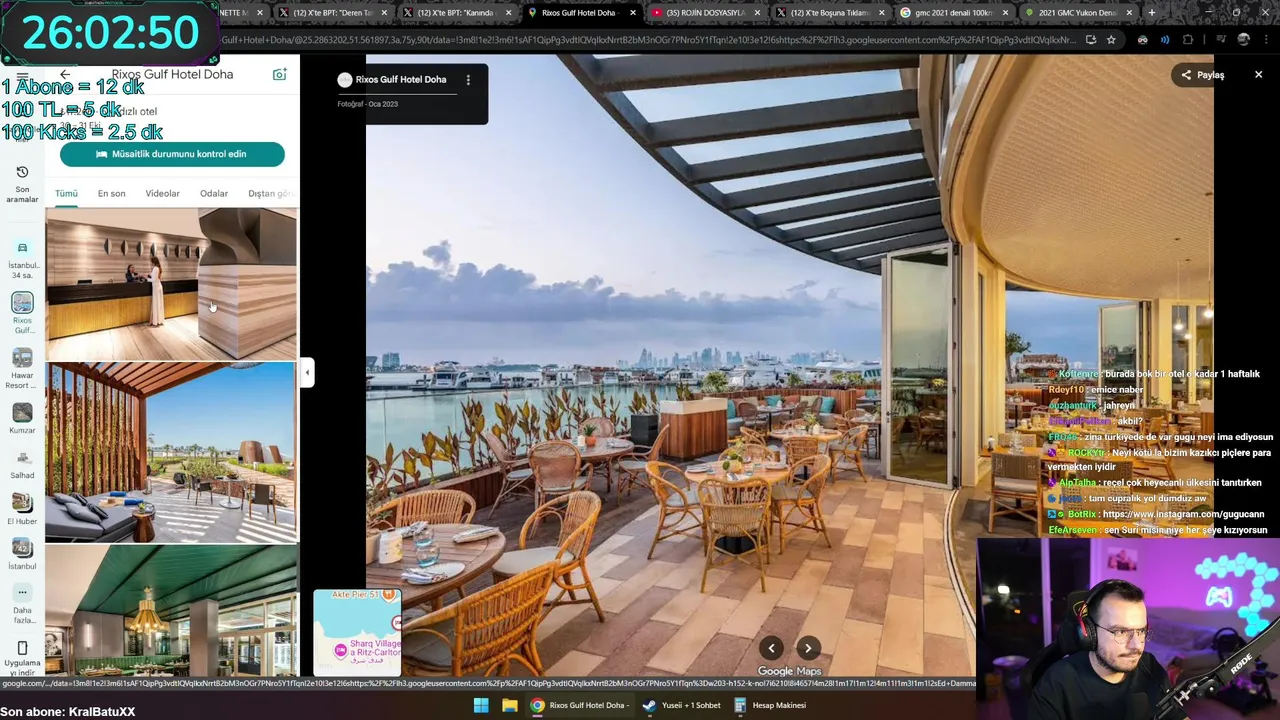Open the terrace lounge photo thumbnail

coord(171,453)
